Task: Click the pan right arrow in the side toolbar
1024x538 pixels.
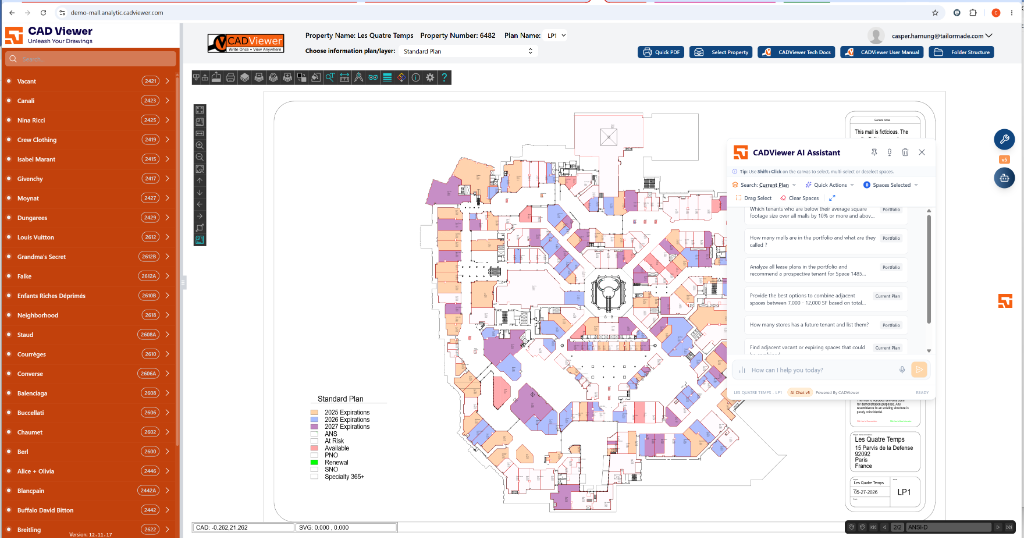Action: [200, 216]
